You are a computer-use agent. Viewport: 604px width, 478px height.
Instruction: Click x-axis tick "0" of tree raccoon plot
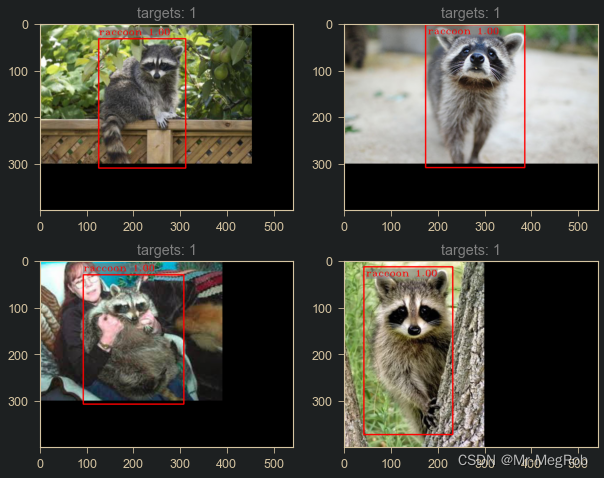(x=344, y=464)
